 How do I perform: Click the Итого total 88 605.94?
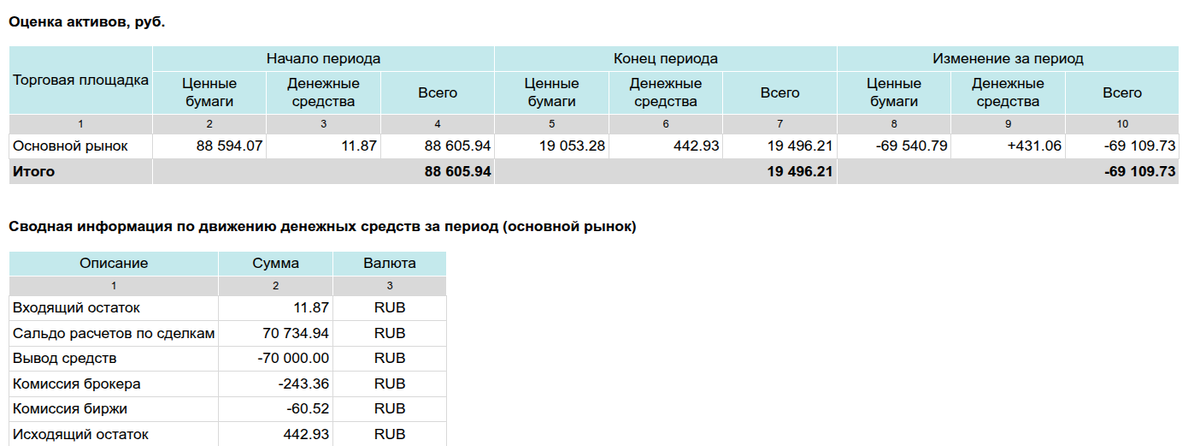click(457, 172)
